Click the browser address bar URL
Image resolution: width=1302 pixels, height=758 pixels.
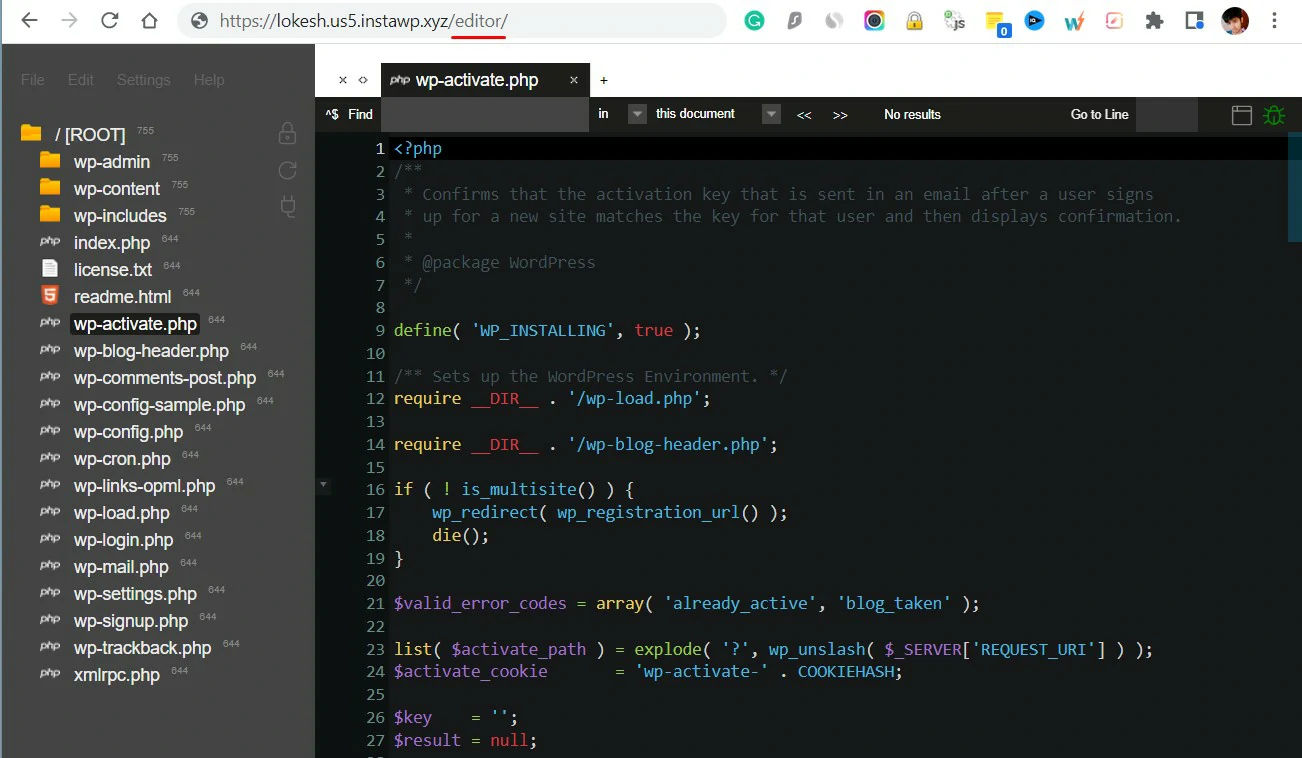pyautogui.click(x=364, y=20)
